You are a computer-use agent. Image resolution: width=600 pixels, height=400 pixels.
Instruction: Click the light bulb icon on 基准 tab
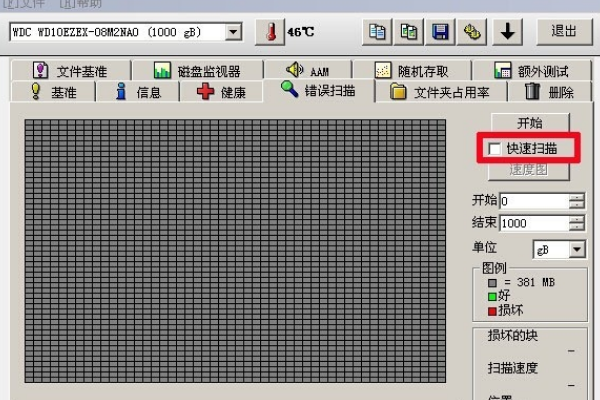[36, 91]
